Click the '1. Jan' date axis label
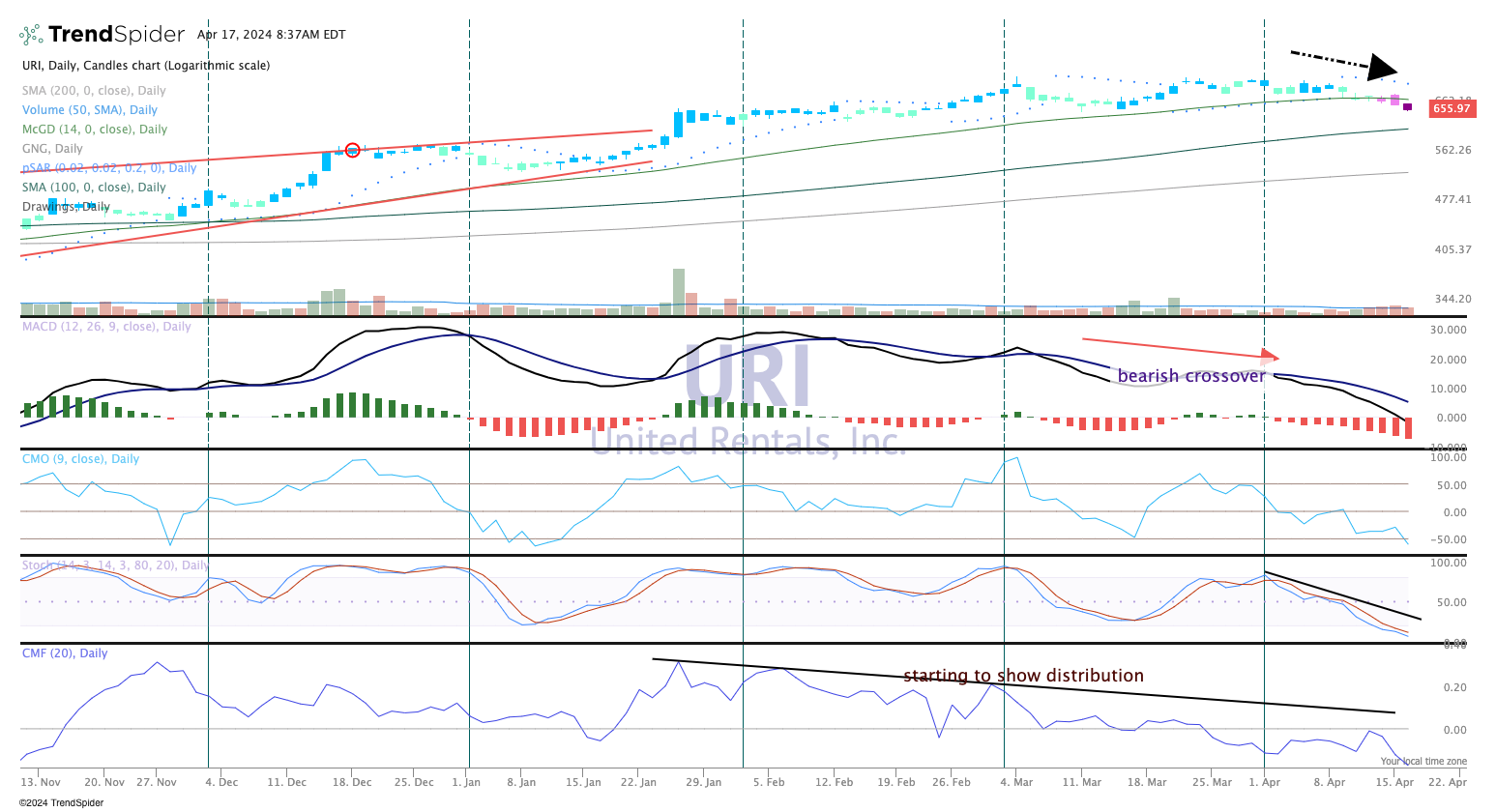The width and height of the screenshot is (1496, 812). 466,782
